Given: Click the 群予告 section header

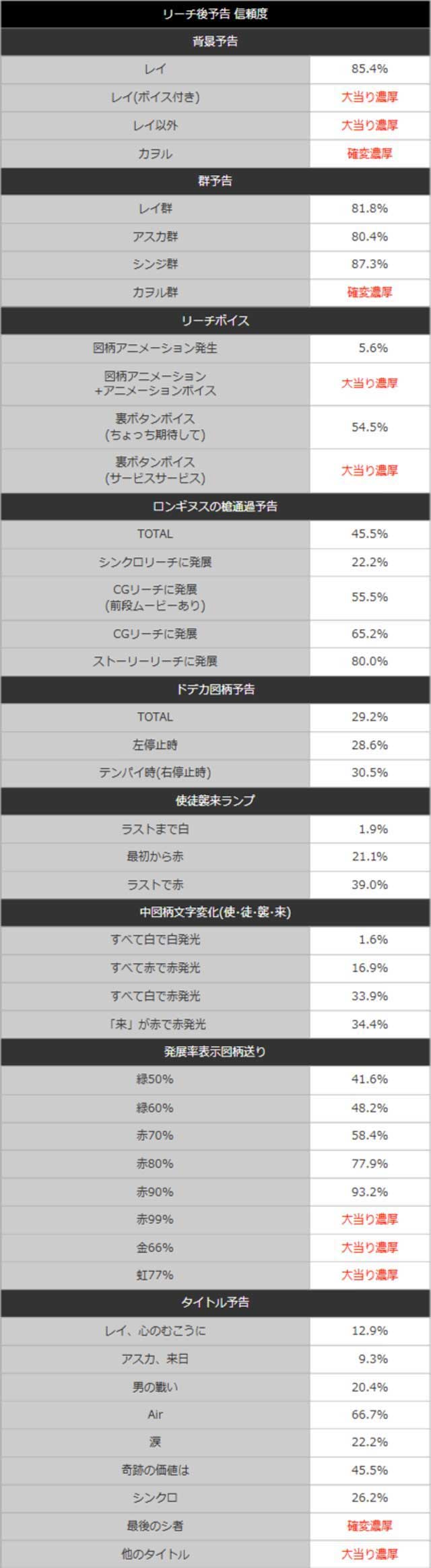Looking at the screenshot, I should (215, 181).
